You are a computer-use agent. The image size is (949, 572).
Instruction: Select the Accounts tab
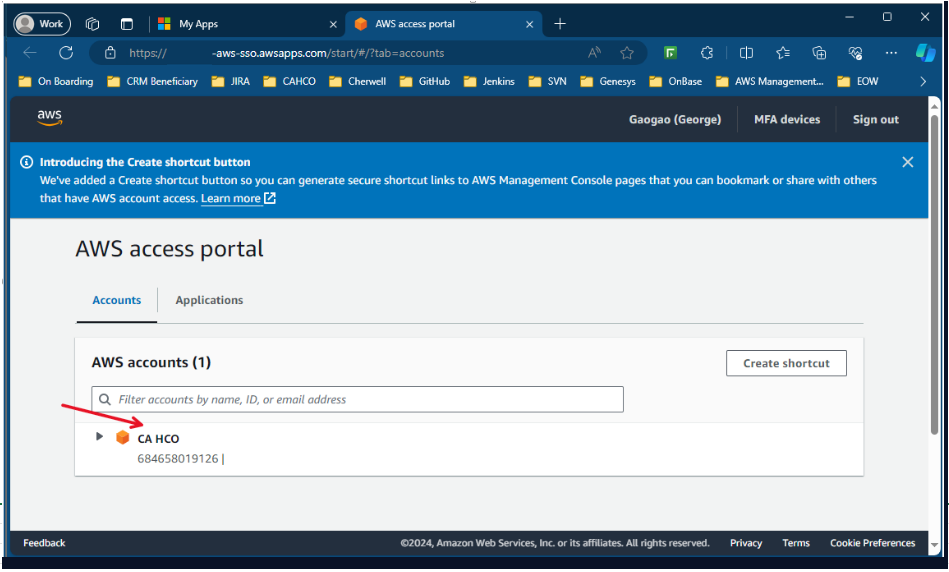pyautogui.click(x=116, y=300)
